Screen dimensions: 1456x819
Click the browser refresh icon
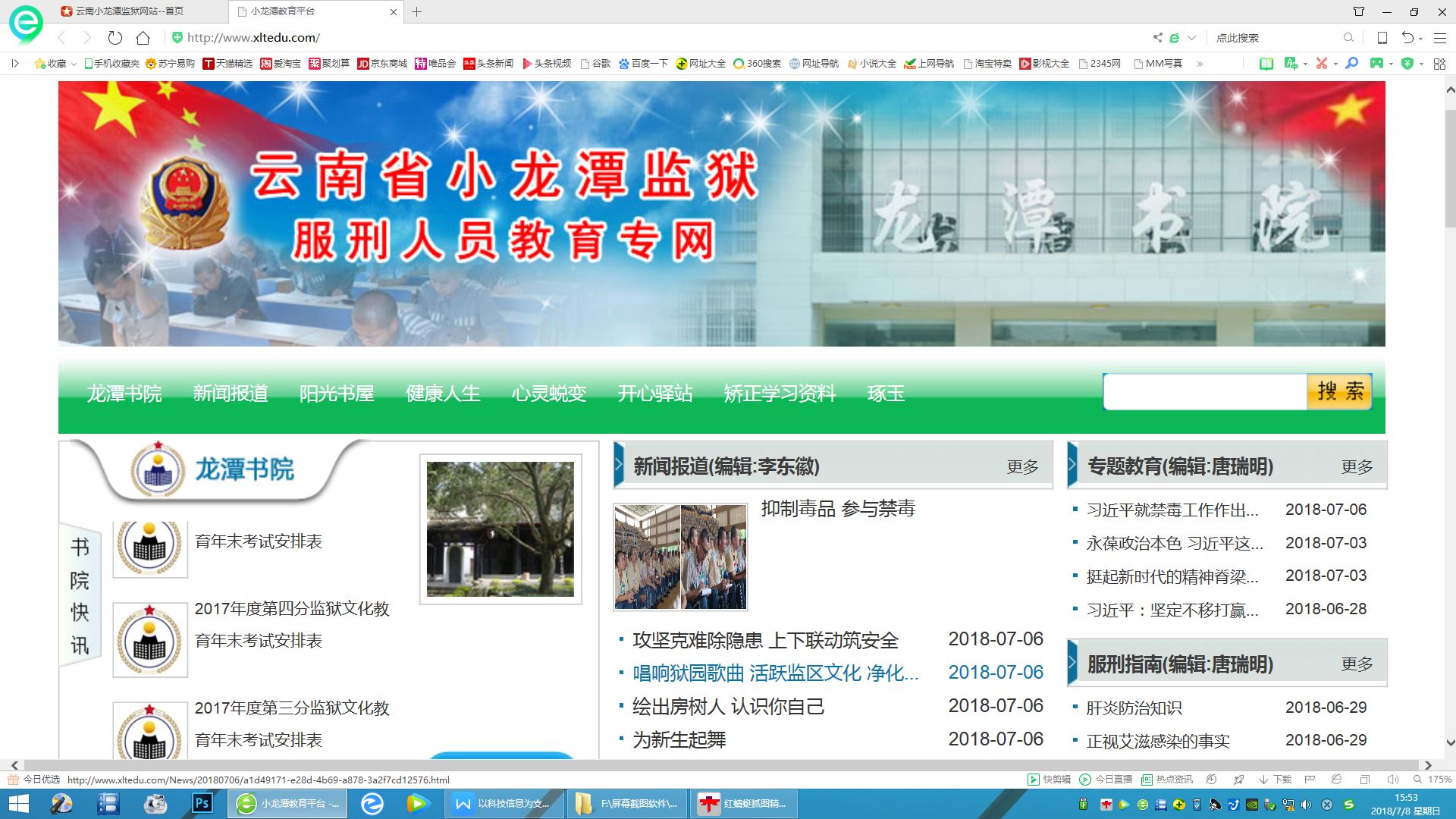[x=115, y=38]
